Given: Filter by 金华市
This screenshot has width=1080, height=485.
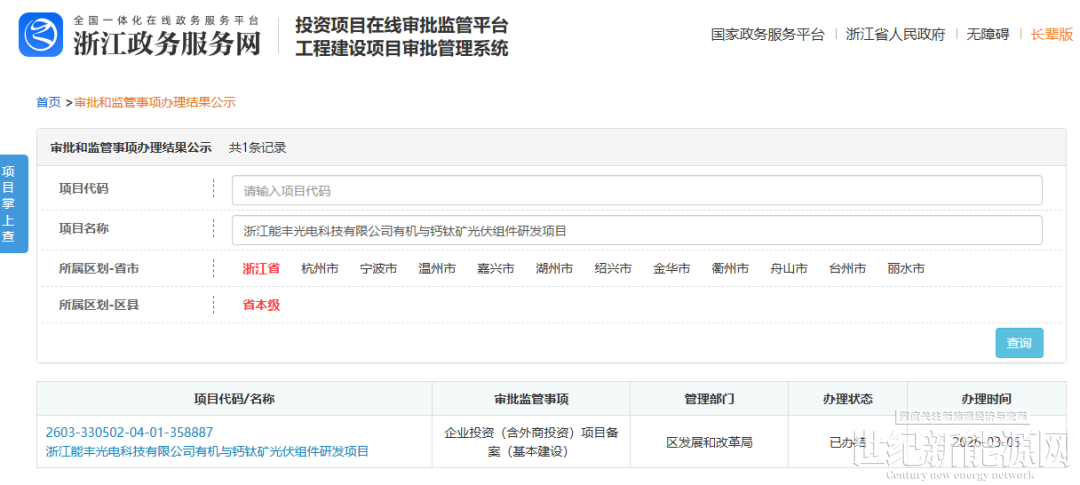Looking at the screenshot, I should 672,268.
